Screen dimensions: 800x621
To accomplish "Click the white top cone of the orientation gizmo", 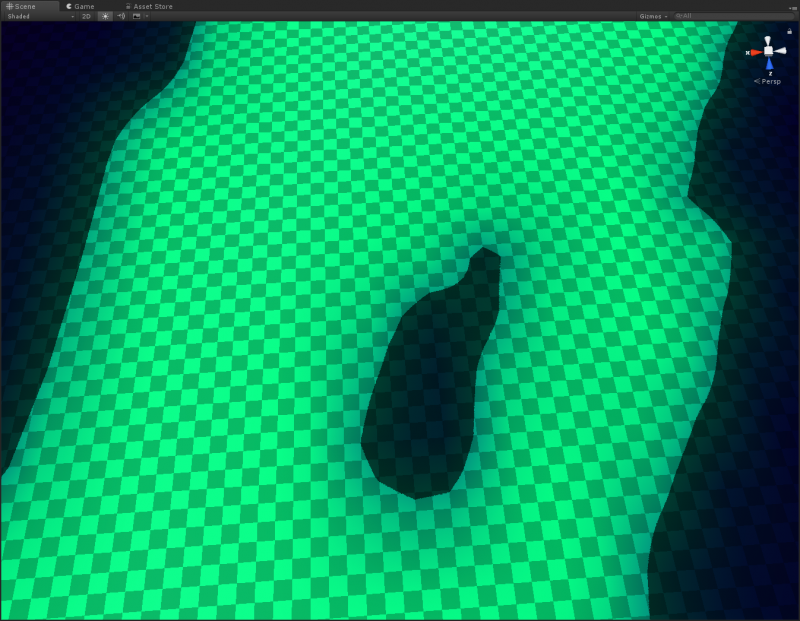I will click(x=769, y=39).
